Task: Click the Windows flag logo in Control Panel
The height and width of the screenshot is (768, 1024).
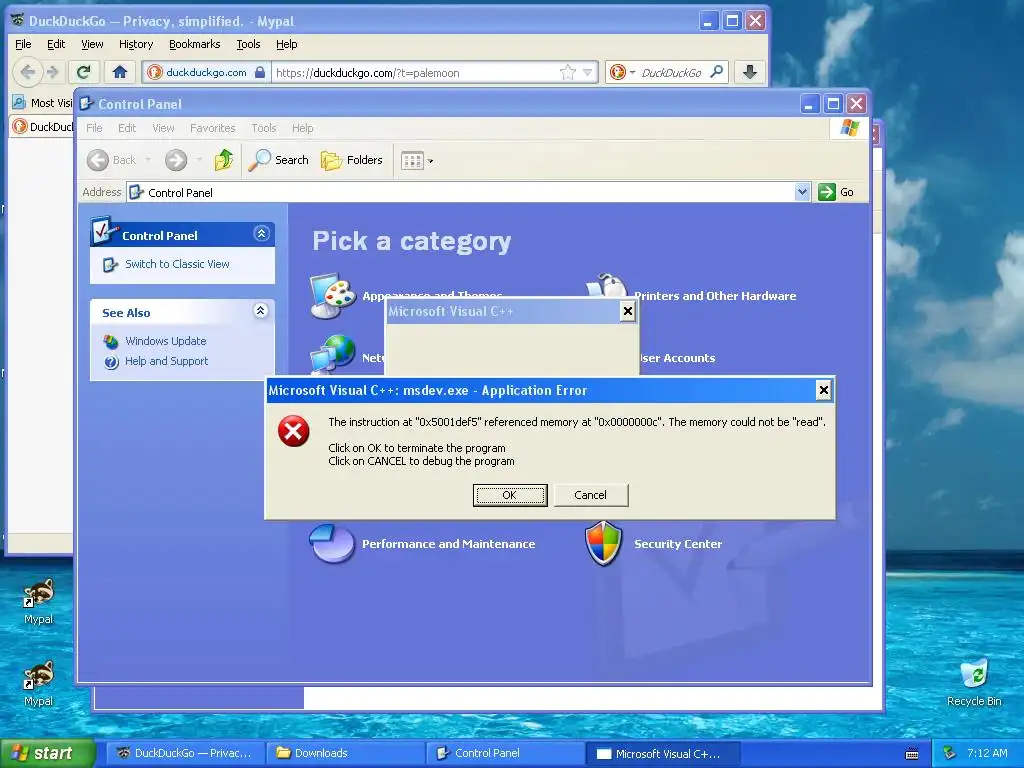Action: pyautogui.click(x=850, y=127)
